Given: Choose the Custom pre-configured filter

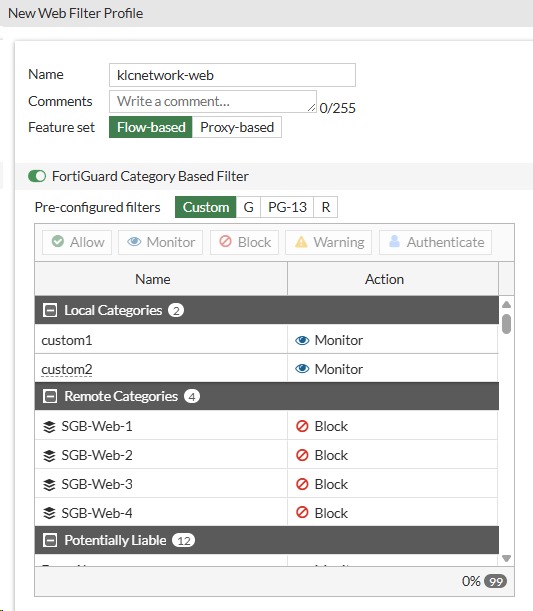Looking at the screenshot, I should 206,207.
